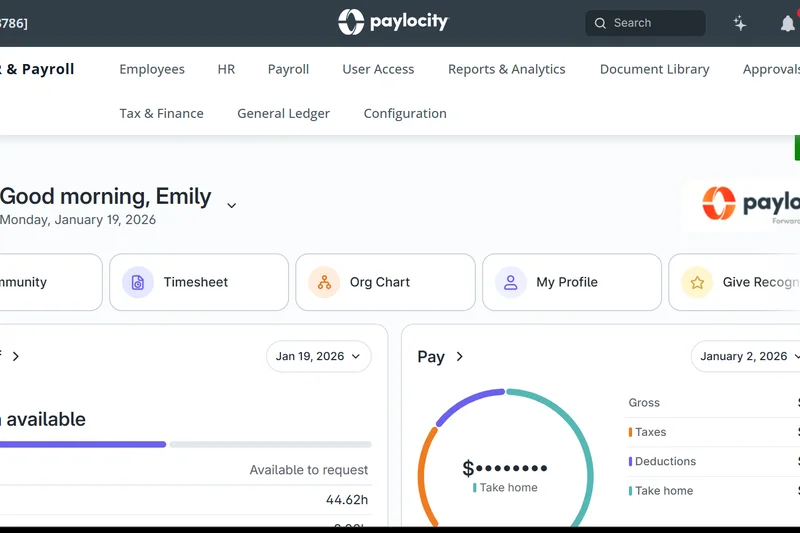Click the magnifier icon in Search box
The width and height of the screenshot is (800, 533).
(x=601, y=23)
